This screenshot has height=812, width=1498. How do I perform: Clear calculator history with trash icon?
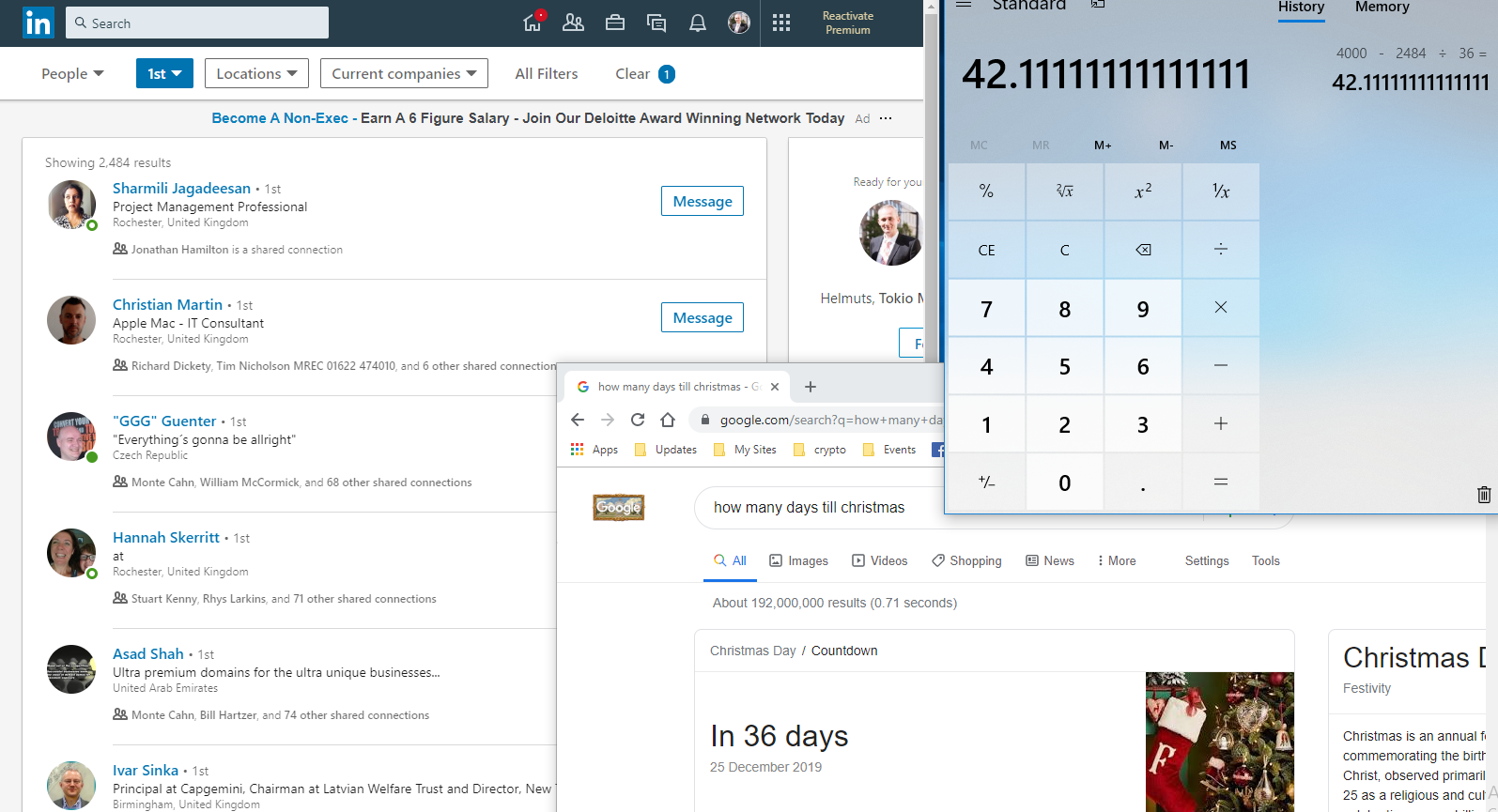tap(1484, 495)
